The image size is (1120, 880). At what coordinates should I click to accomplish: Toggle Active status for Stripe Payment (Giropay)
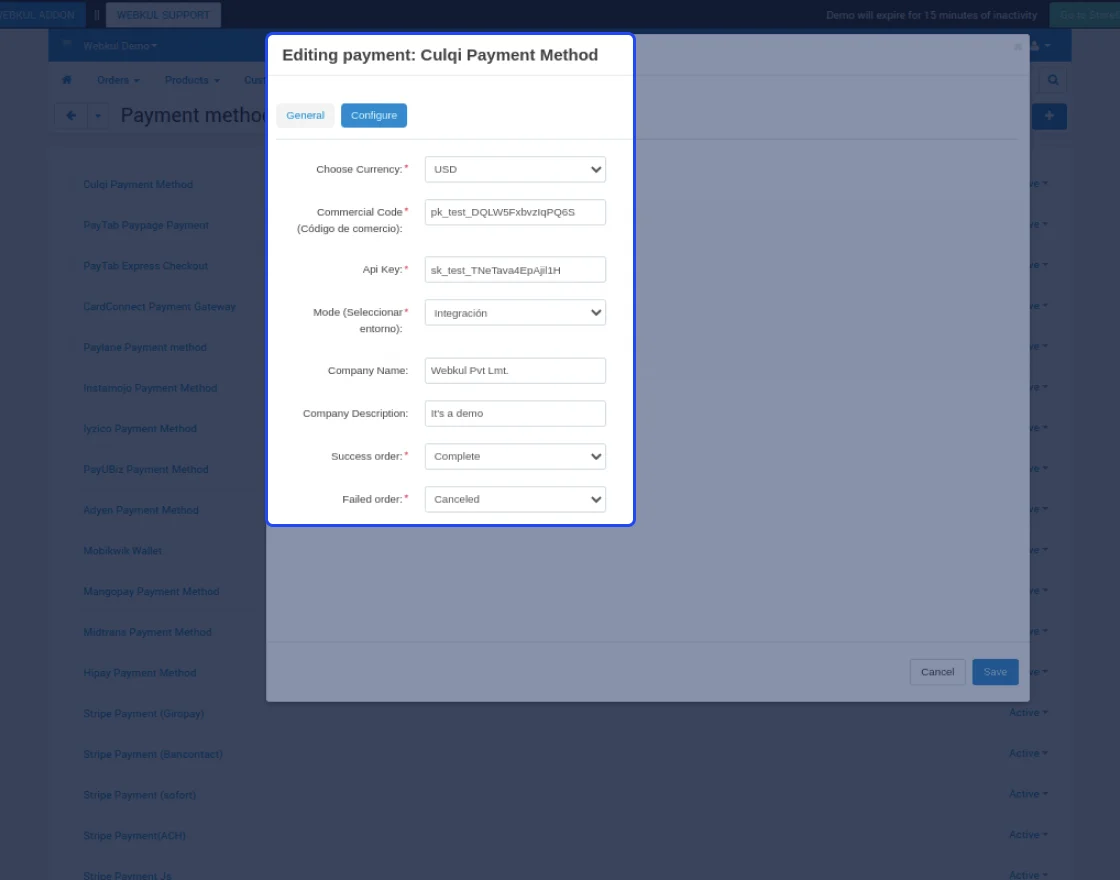coord(1028,713)
